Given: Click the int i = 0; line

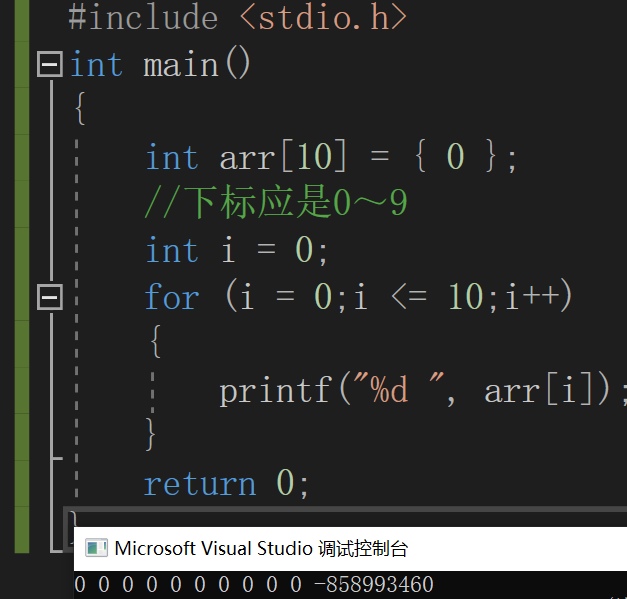Looking at the screenshot, I should (x=236, y=250).
